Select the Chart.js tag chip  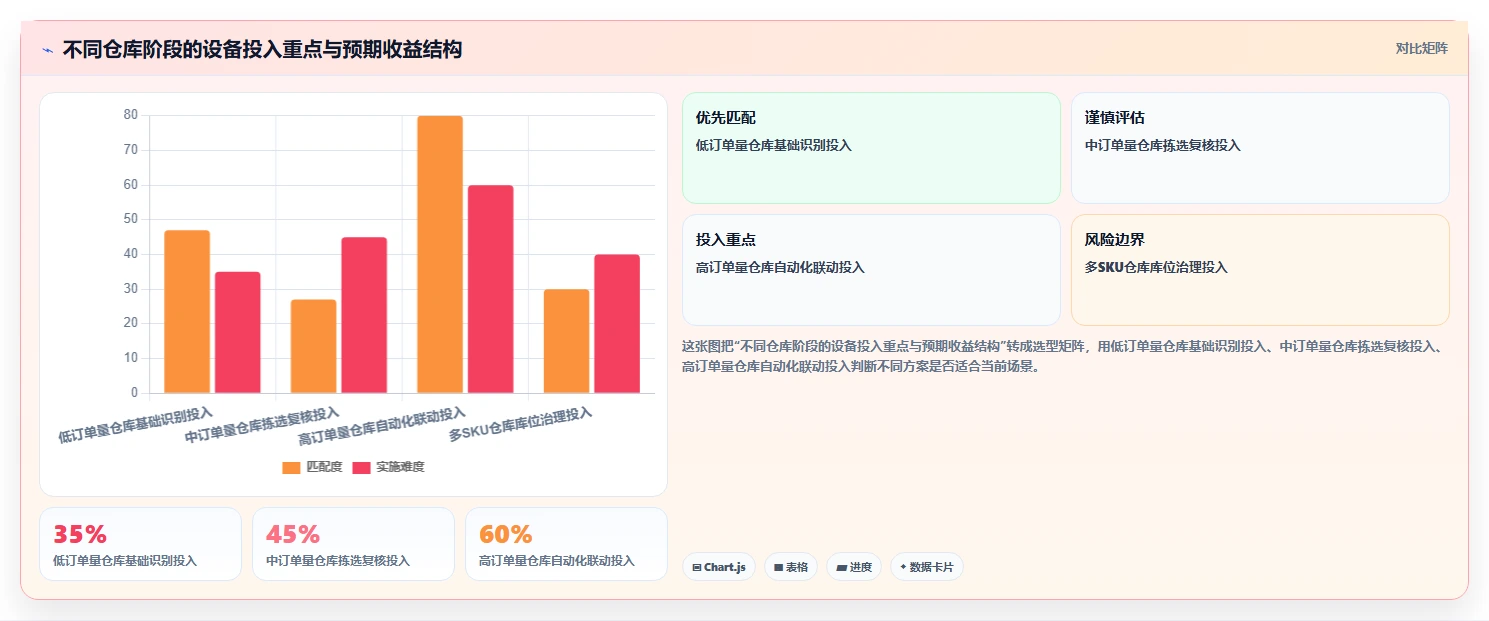pos(719,567)
